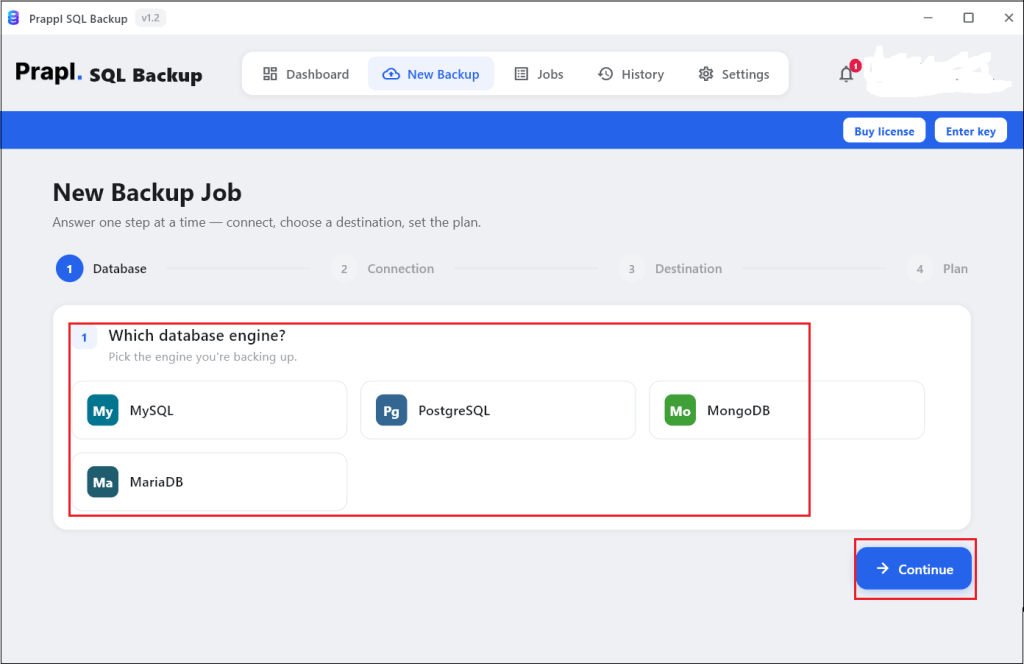
Task: Maximize the Prappl SQL Backup window
Action: pyautogui.click(x=968, y=18)
